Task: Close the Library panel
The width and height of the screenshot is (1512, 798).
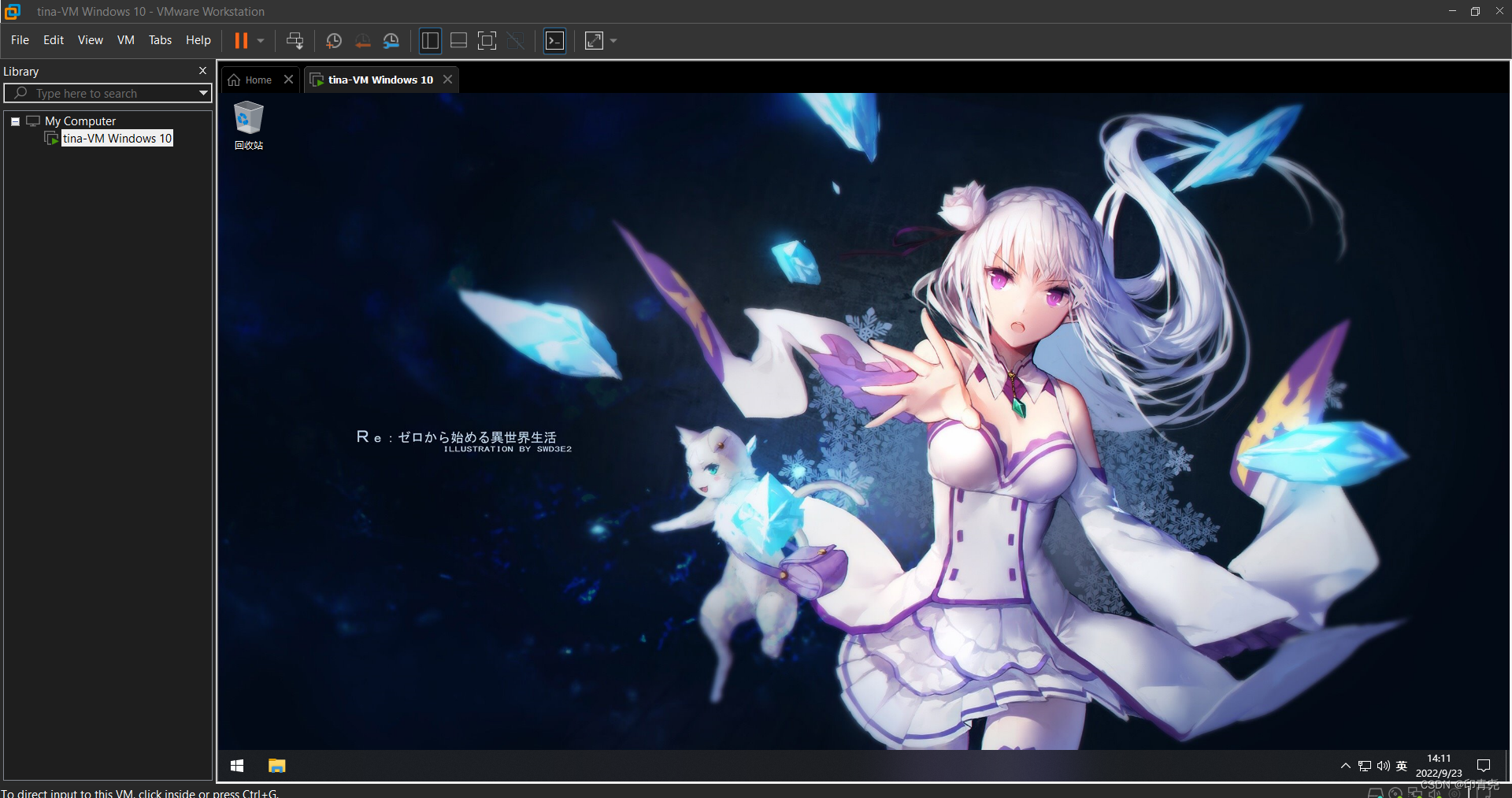Action: tap(203, 71)
